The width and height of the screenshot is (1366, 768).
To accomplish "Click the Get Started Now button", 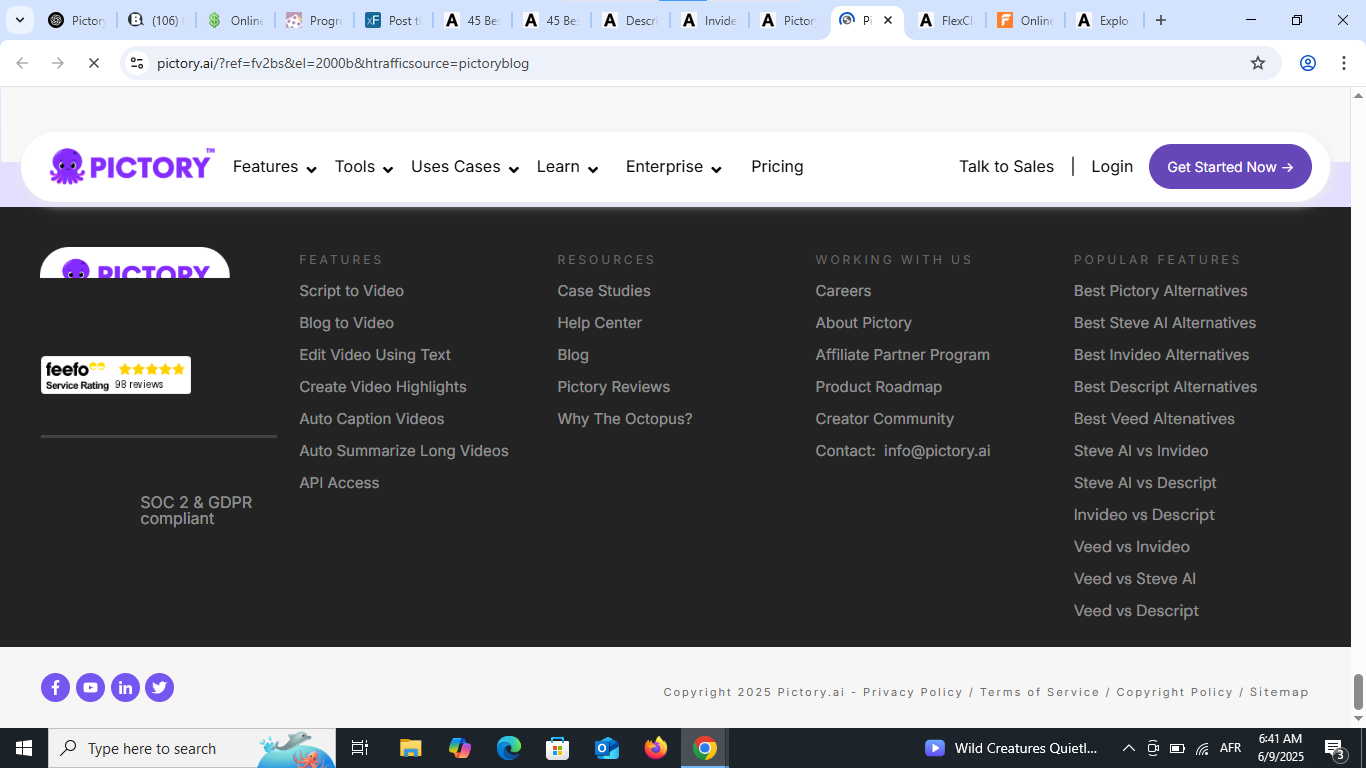I will tap(1230, 167).
